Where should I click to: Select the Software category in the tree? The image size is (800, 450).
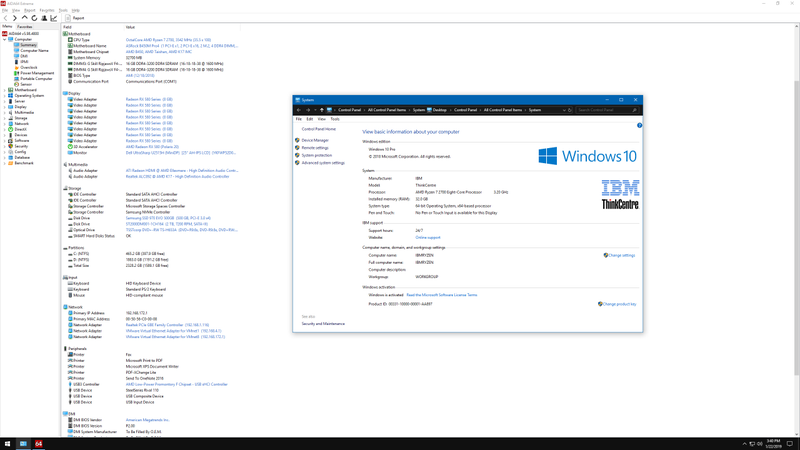click(21, 140)
